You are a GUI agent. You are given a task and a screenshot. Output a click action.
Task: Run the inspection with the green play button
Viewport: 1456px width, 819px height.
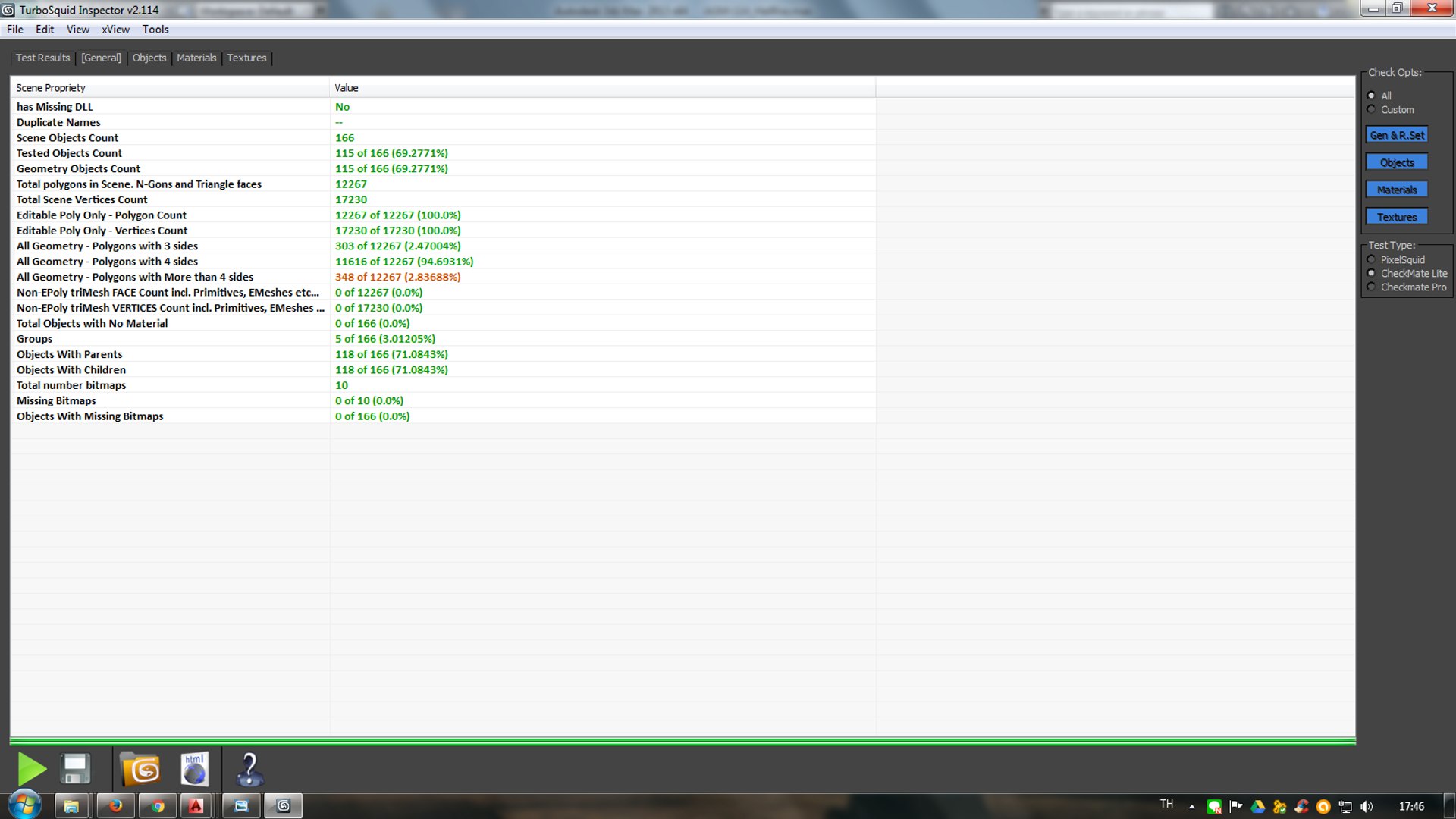coord(31,769)
